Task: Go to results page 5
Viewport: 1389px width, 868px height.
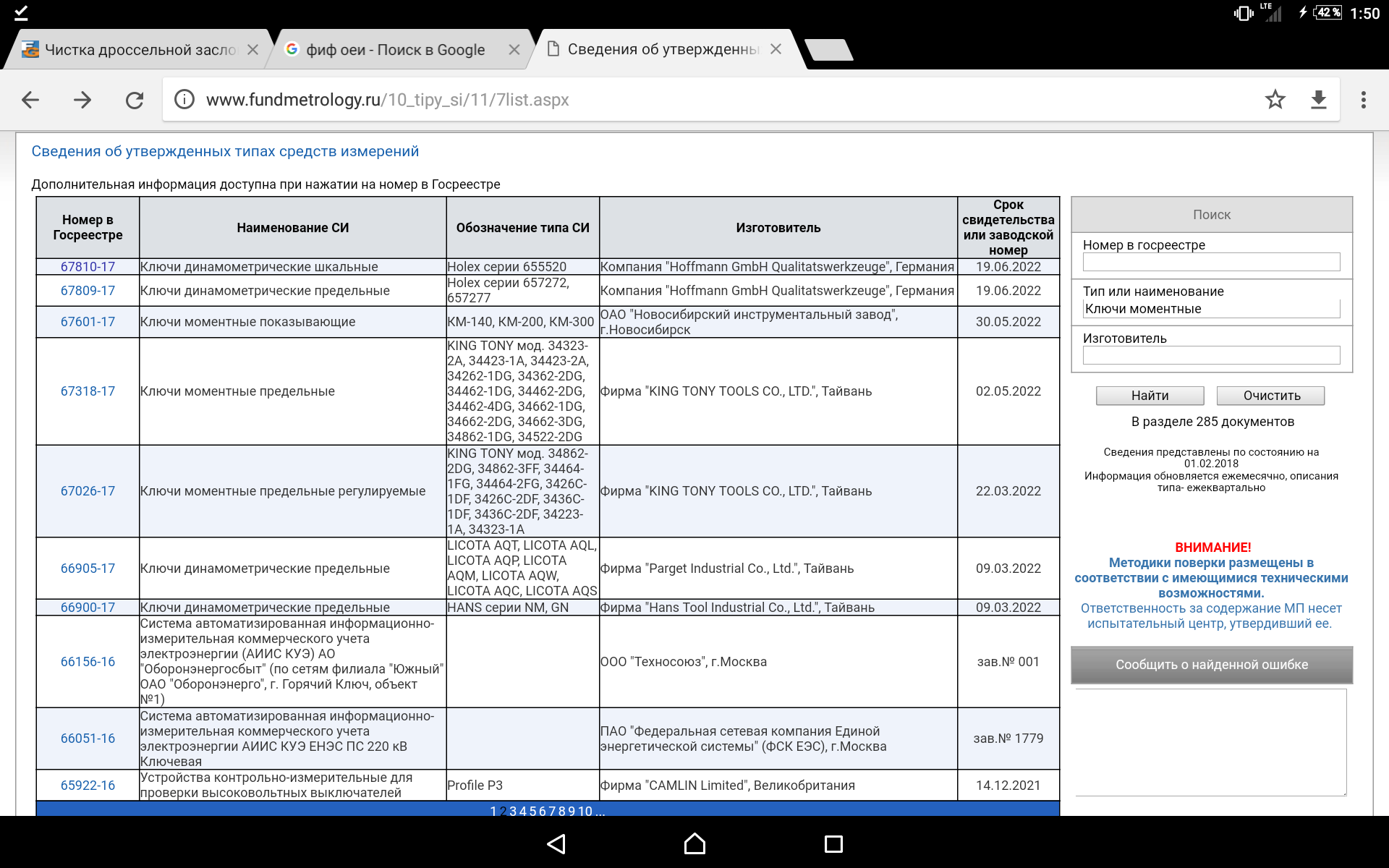Action: tap(532, 811)
